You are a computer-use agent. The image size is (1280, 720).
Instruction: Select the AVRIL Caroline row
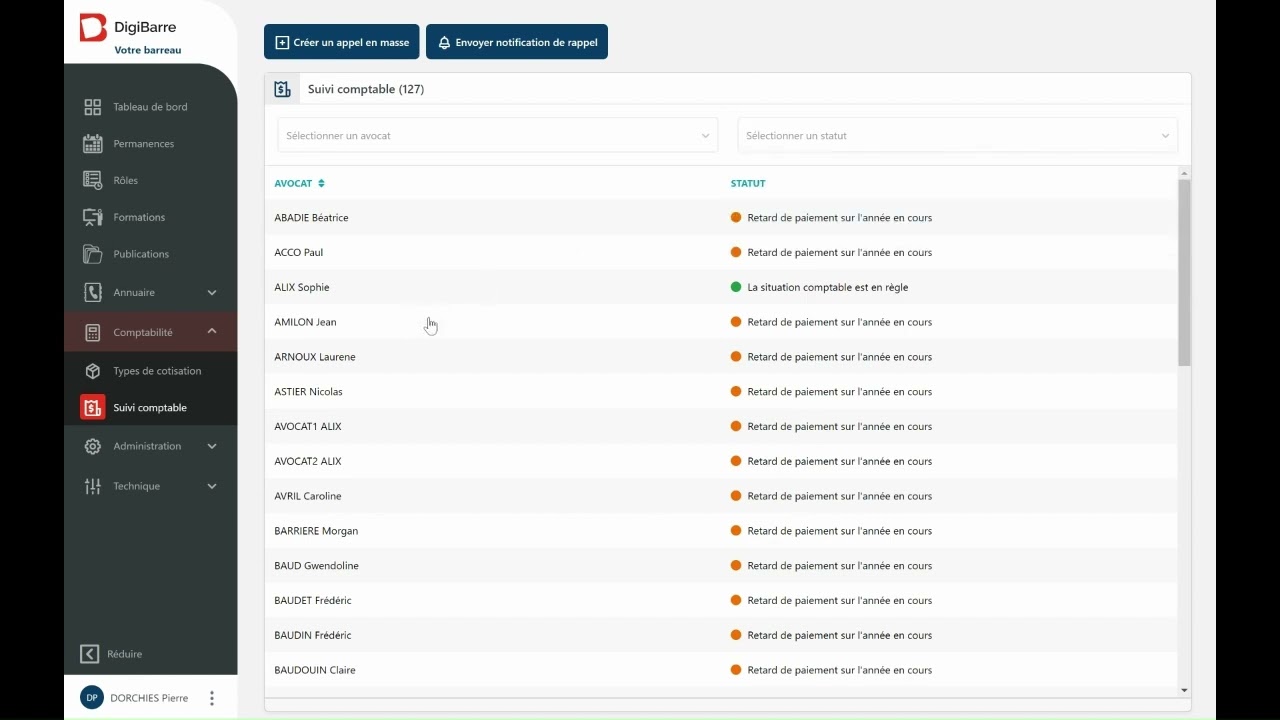(x=721, y=497)
